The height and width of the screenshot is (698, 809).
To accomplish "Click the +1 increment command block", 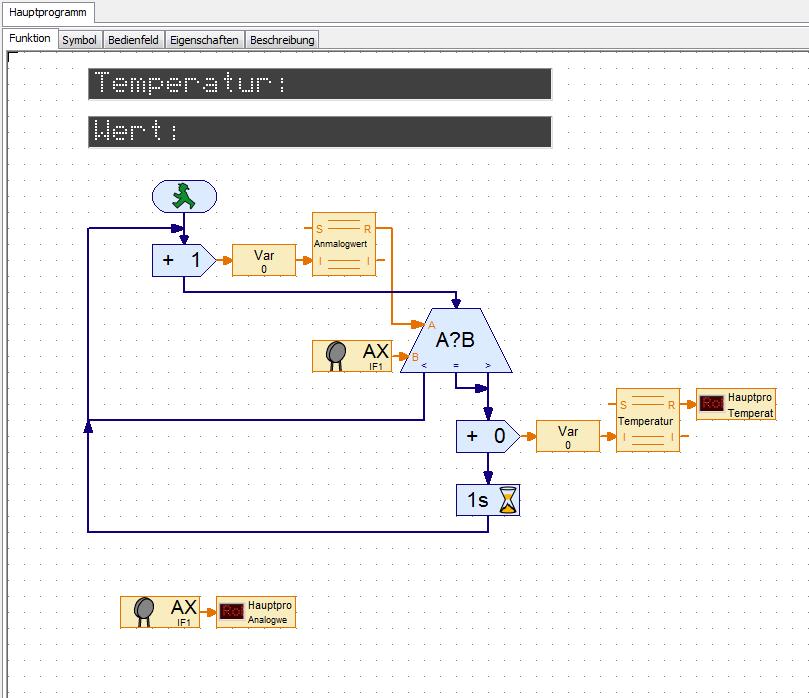I will pyautogui.click(x=180, y=260).
